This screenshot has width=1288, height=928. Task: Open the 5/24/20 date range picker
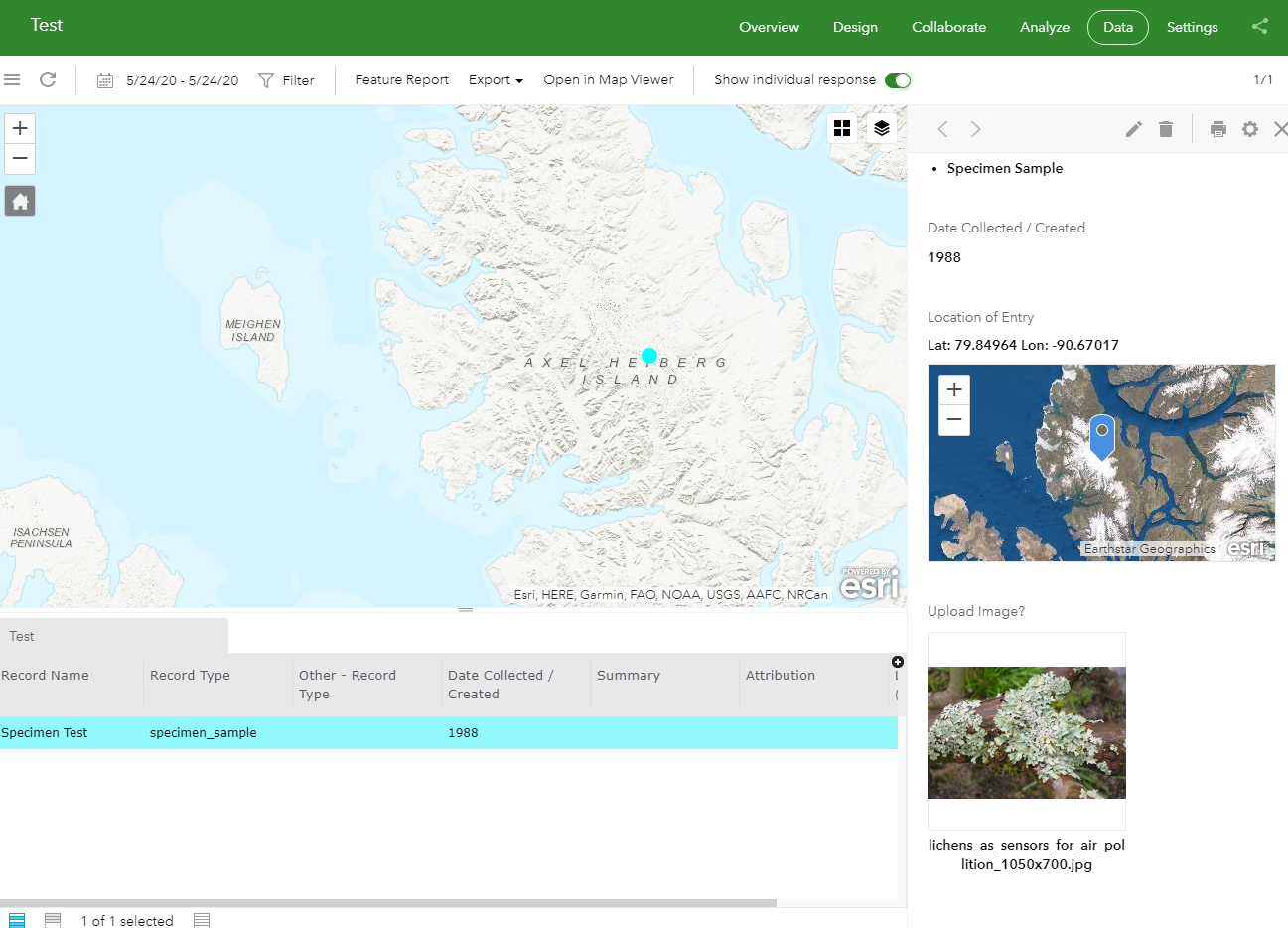tap(169, 80)
